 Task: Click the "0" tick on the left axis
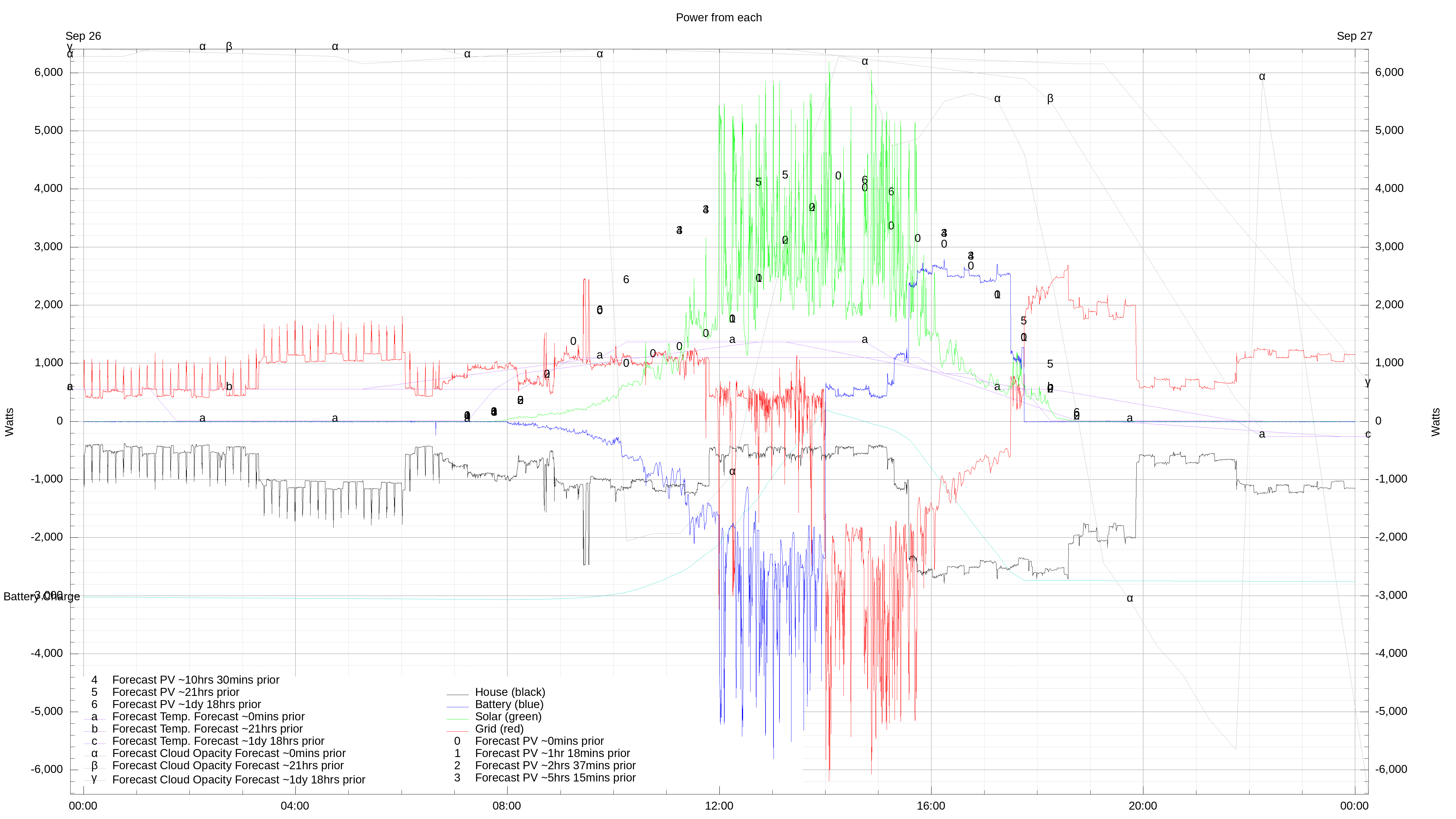point(60,421)
